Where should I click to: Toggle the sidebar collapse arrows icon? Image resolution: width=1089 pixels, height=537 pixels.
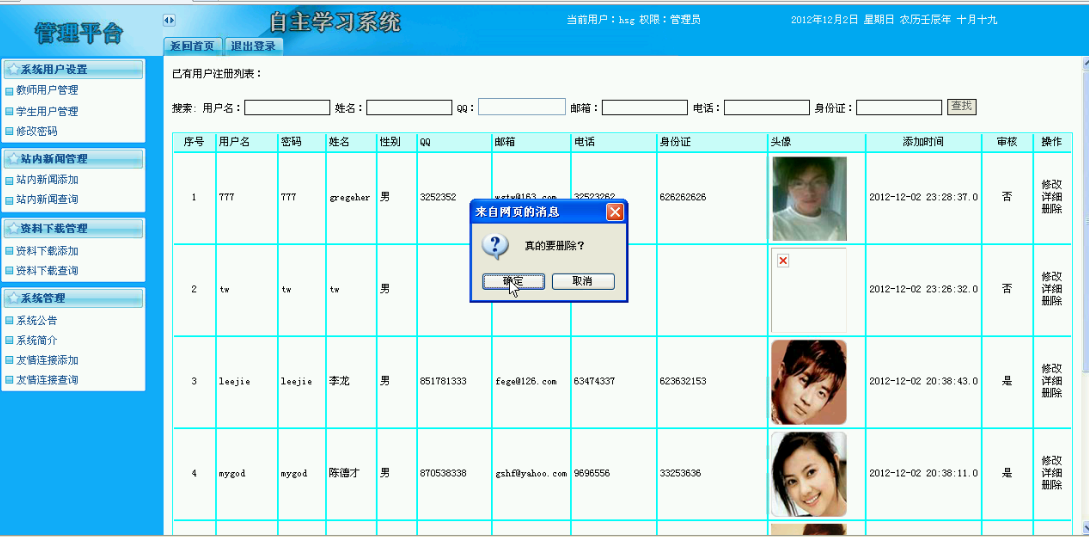(169, 19)
